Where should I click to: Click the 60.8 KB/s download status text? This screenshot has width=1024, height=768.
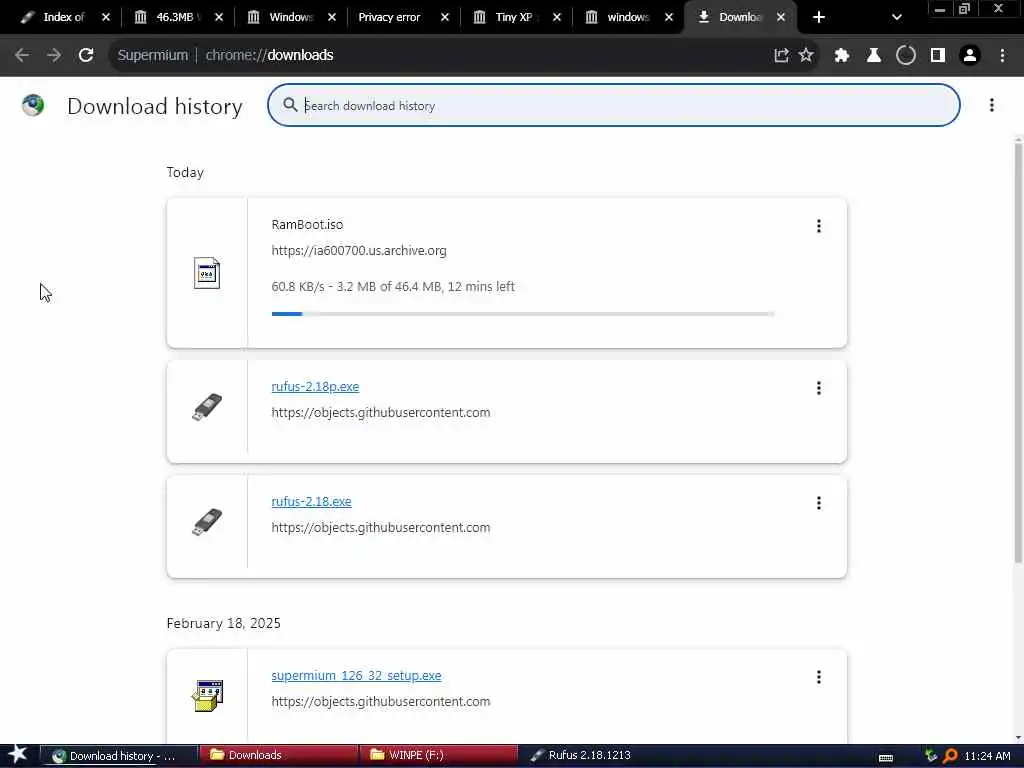392,287
